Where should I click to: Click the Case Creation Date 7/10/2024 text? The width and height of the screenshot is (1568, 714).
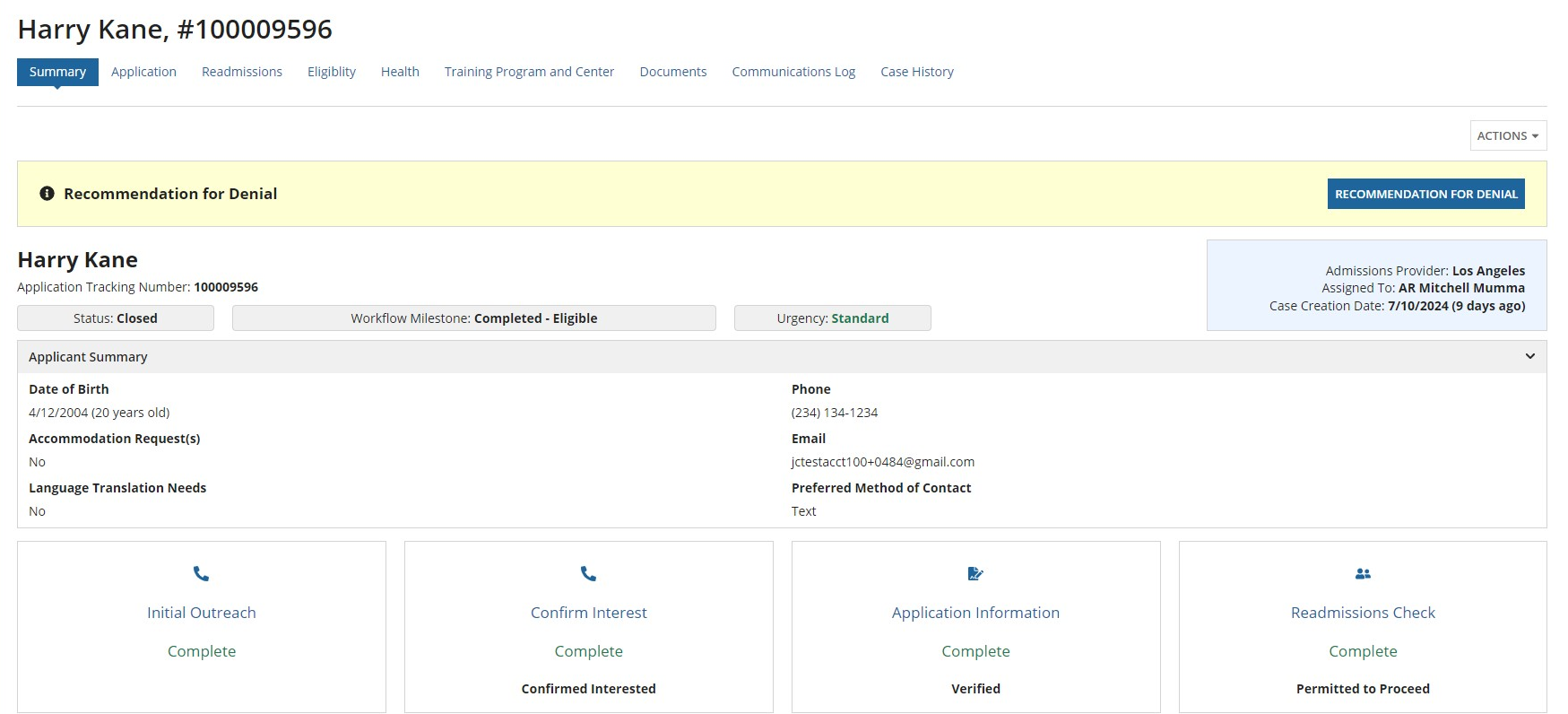coord(1397,306)
